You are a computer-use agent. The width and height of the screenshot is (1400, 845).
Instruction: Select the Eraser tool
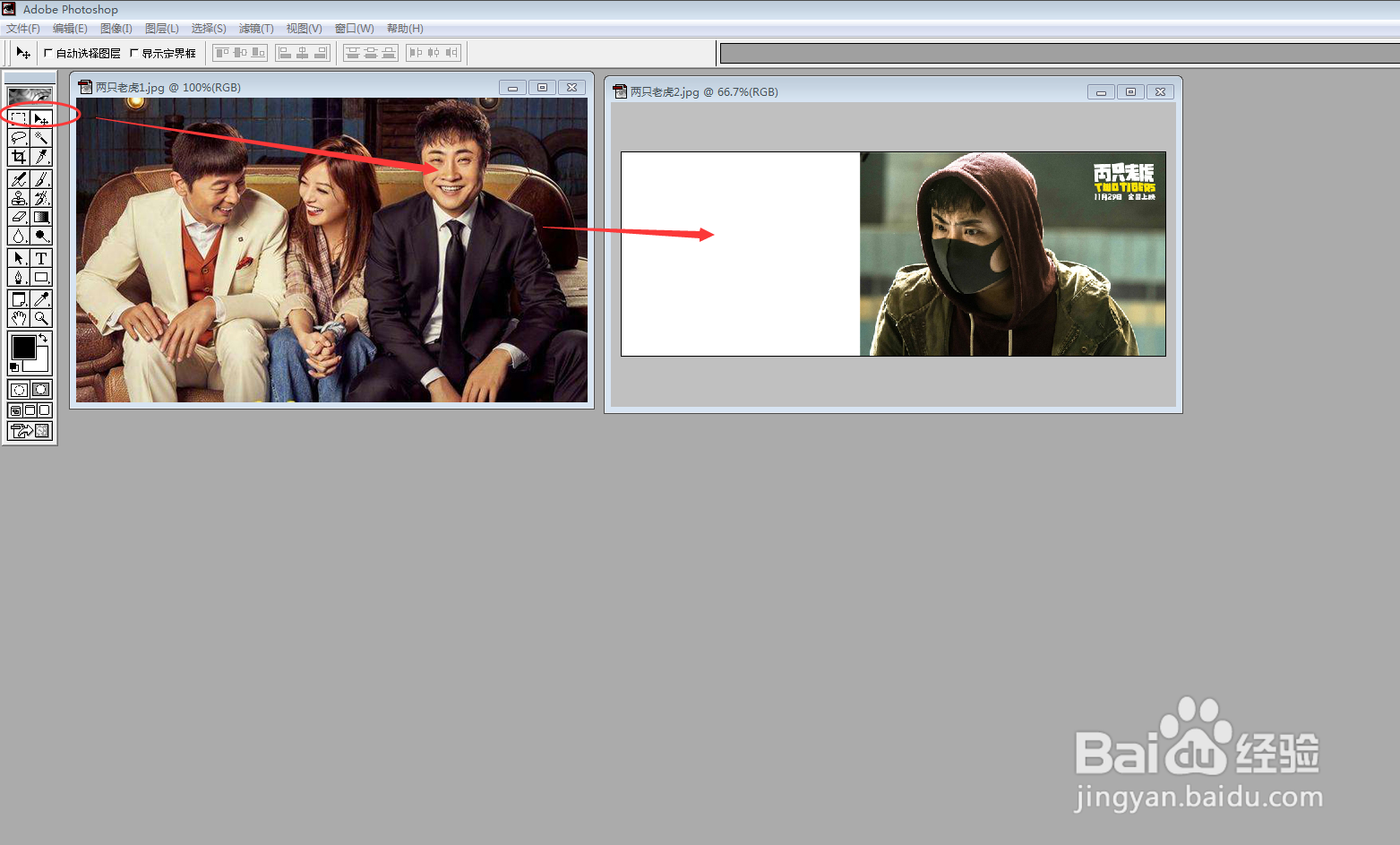(x=19, y=217)
